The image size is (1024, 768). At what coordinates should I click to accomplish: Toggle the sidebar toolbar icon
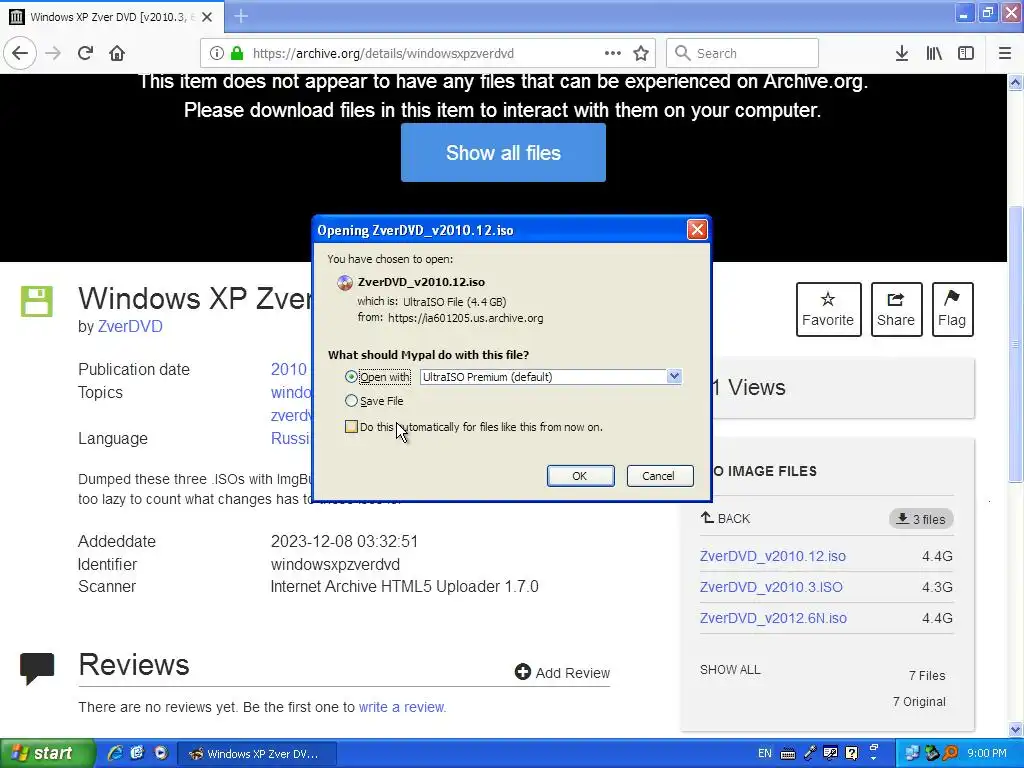(x=966, y=54)
